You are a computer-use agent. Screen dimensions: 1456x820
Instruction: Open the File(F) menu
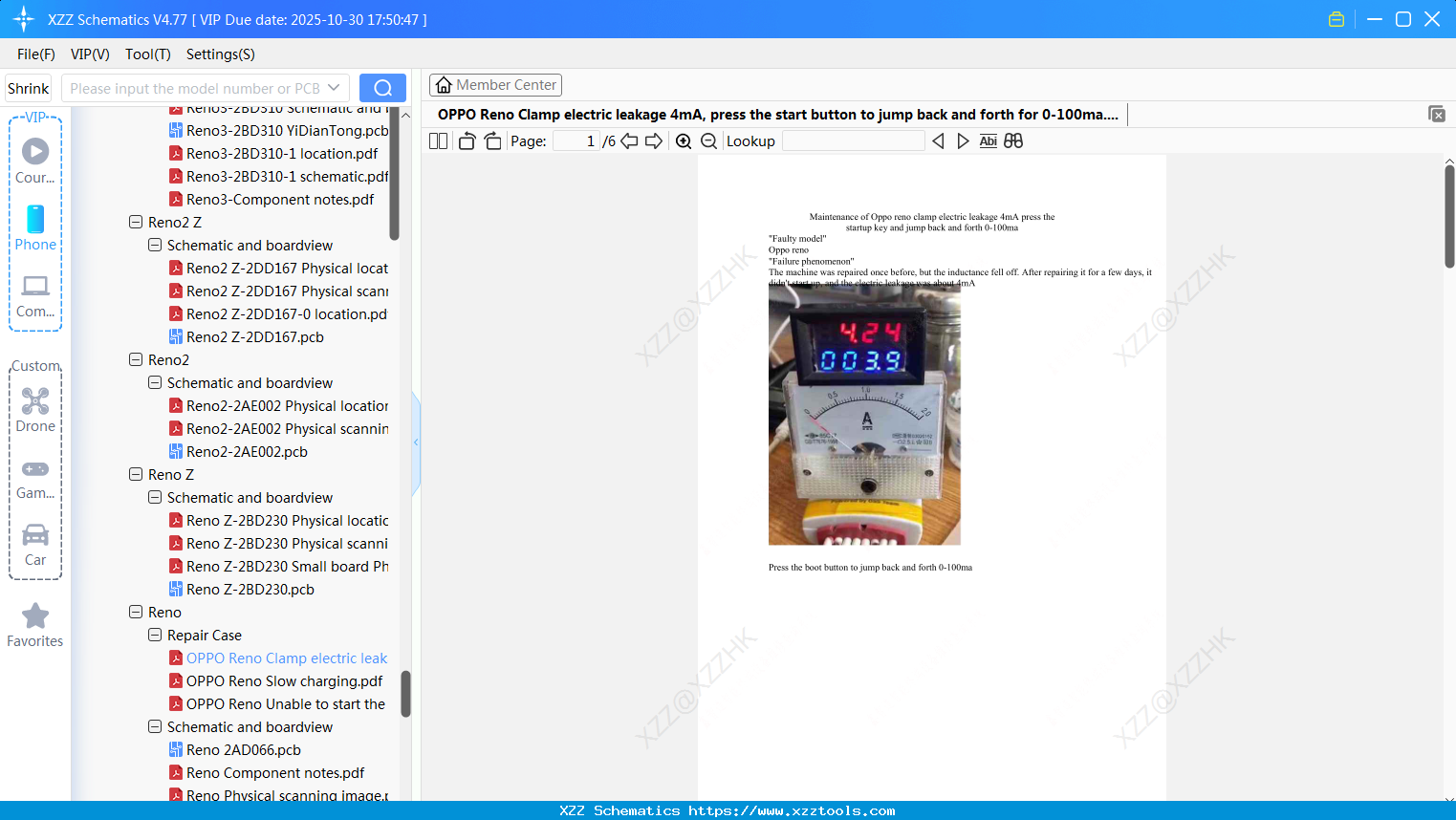click(x=36, y=54)
